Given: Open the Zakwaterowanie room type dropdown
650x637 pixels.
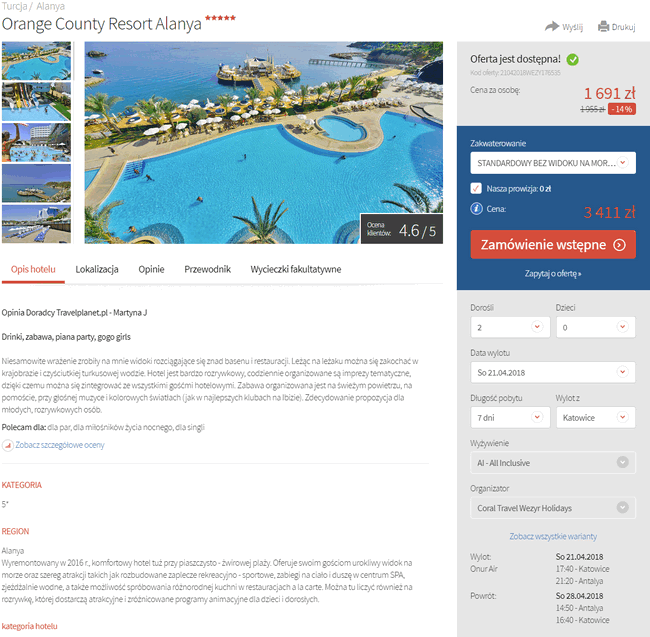Looking at the screenshot, I should click(553, 163).
